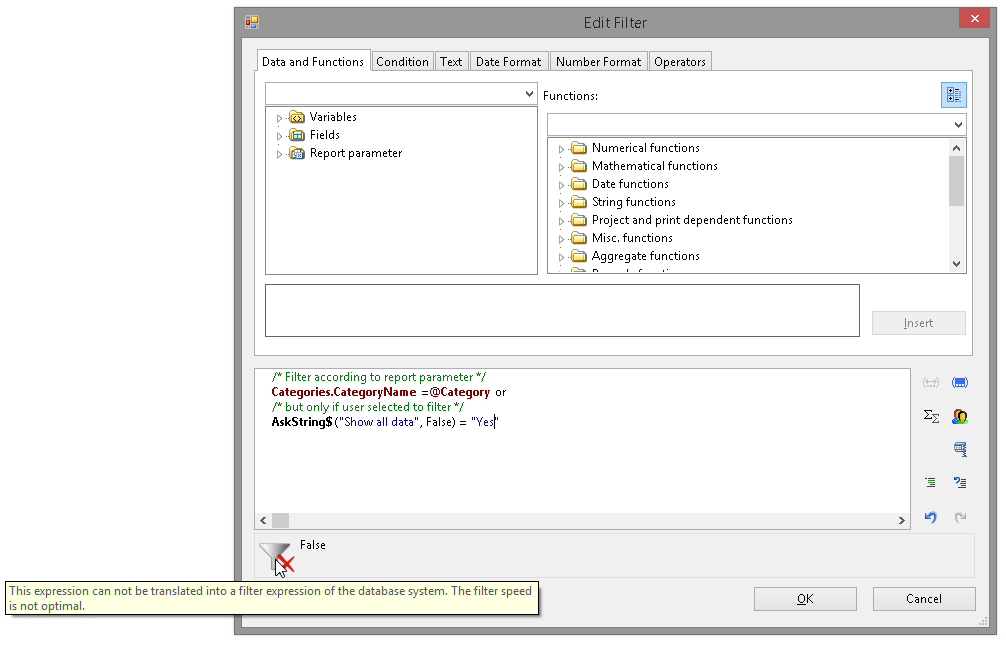Screen dimensions: 1006x645
Task: Expand the Report parameter tree node
Action: click(278, 154)
